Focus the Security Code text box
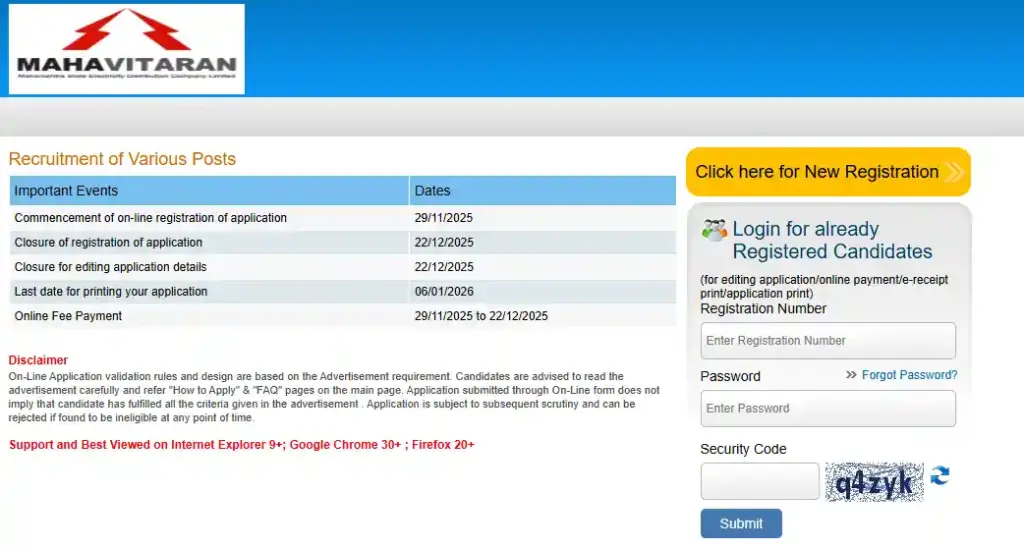1024x549 pixels. click(759, 481)
